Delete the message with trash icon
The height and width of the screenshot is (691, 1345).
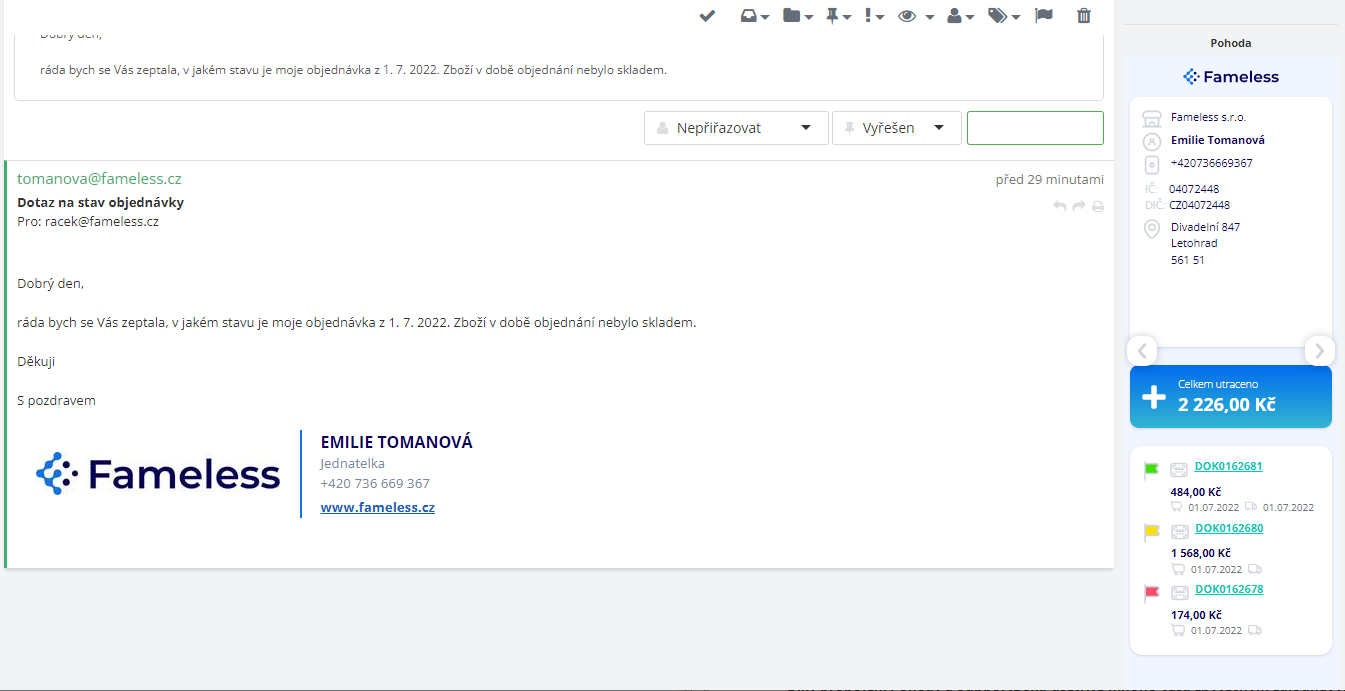pos(1084,15)
